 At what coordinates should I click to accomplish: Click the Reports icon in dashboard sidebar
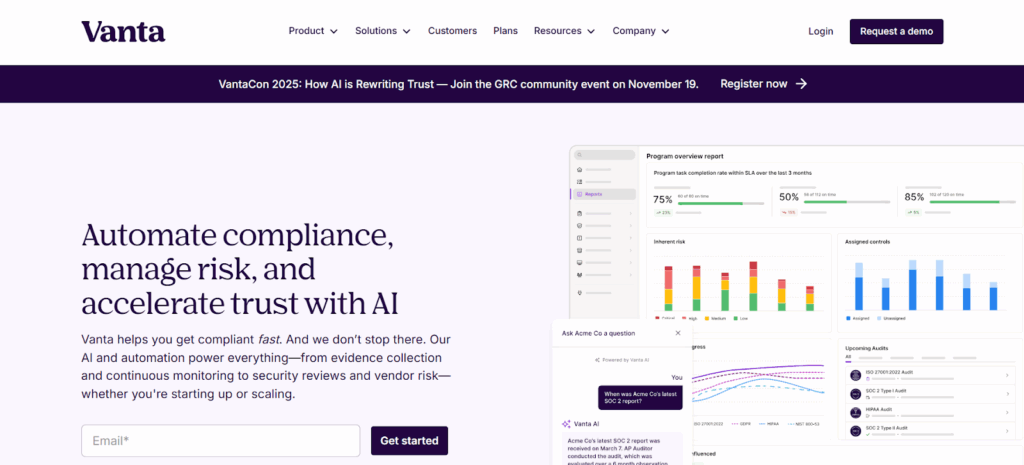click(x=580, y=194)
